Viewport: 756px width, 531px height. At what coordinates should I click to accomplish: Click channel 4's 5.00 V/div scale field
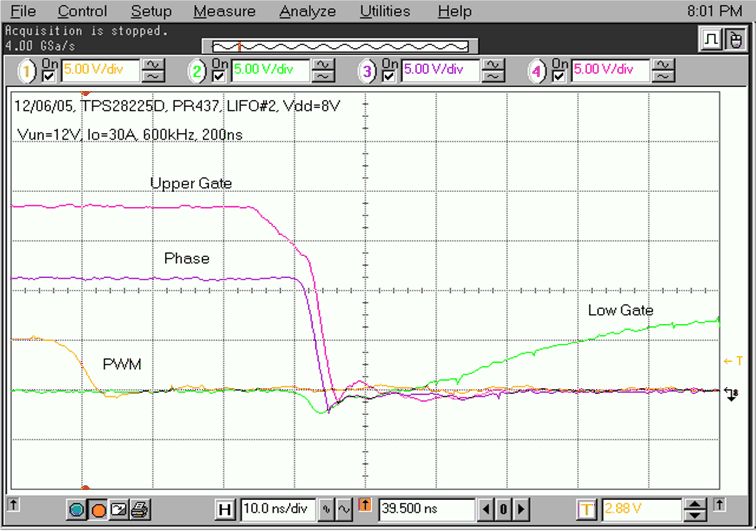coord(610,70)
